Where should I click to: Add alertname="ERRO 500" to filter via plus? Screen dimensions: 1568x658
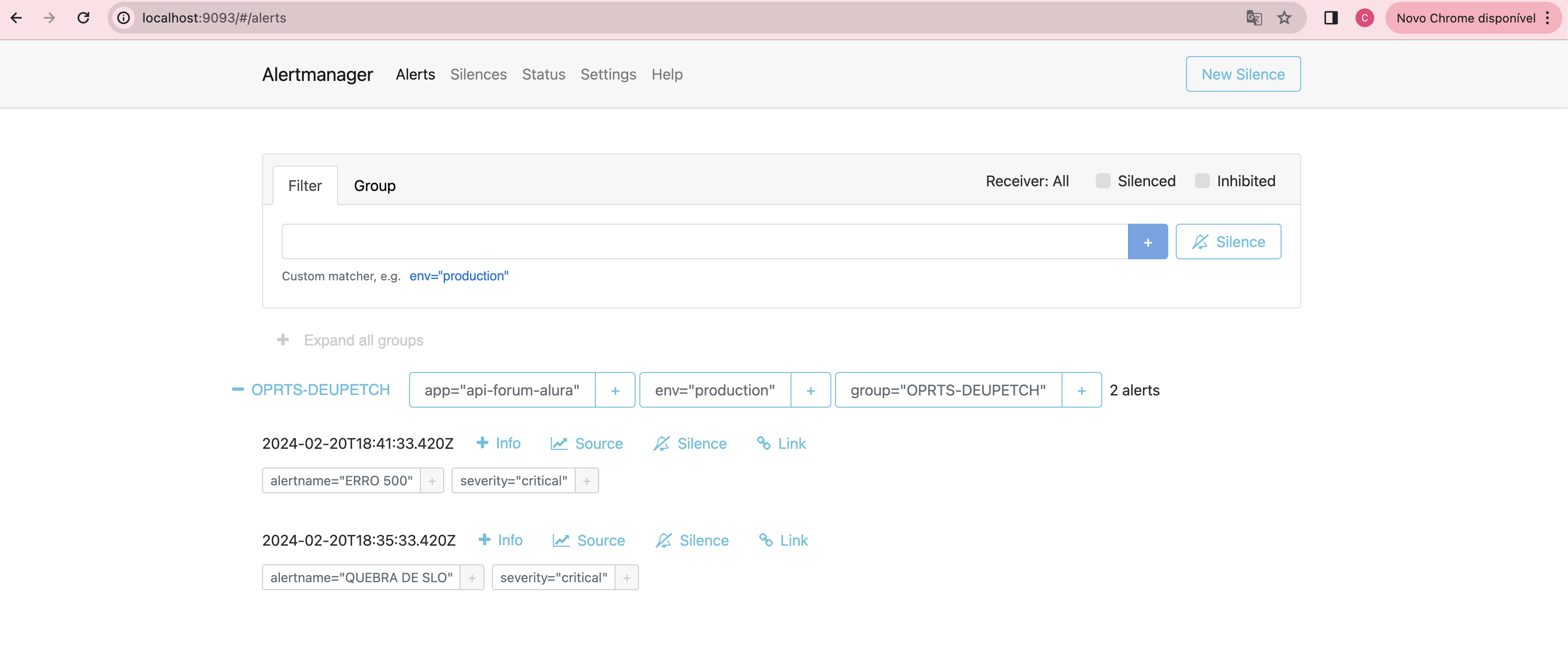click(432, 481)
